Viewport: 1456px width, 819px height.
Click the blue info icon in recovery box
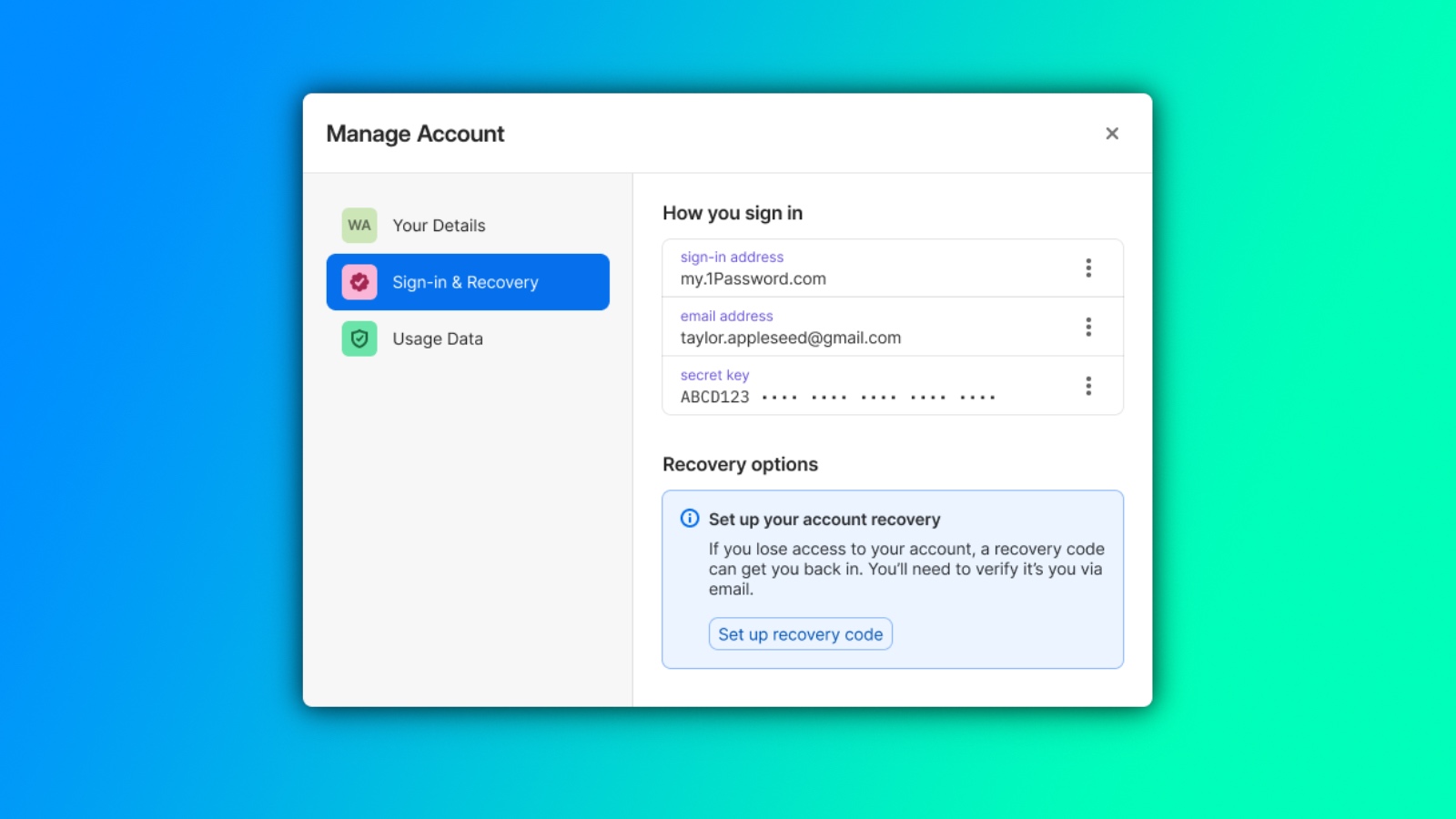(x=690, y=519)
